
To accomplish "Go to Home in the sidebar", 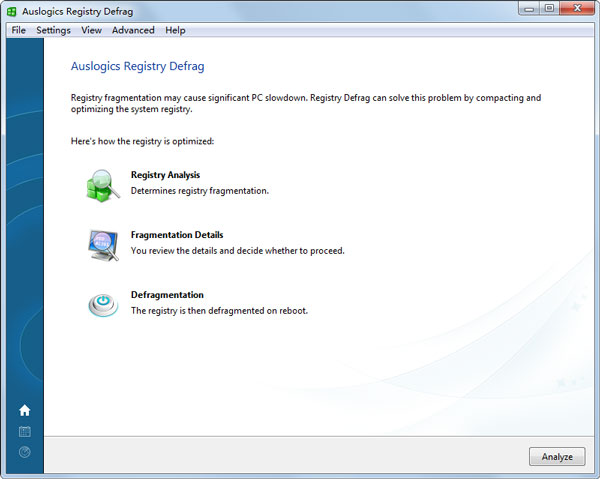I will coord(24,410).
